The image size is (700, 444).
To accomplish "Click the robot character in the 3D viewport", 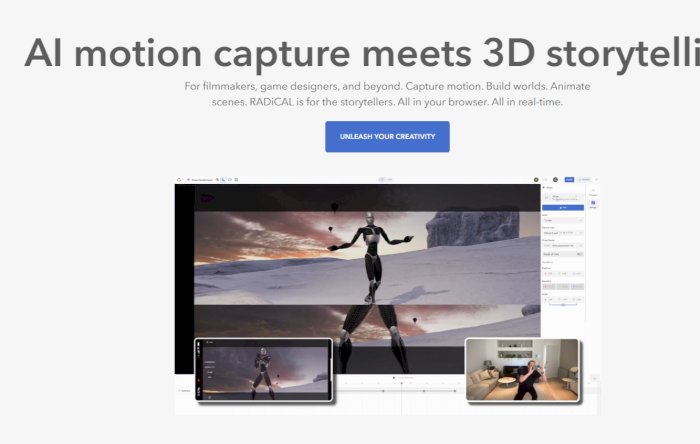I will pyautogui.click(x=371, y=257).
